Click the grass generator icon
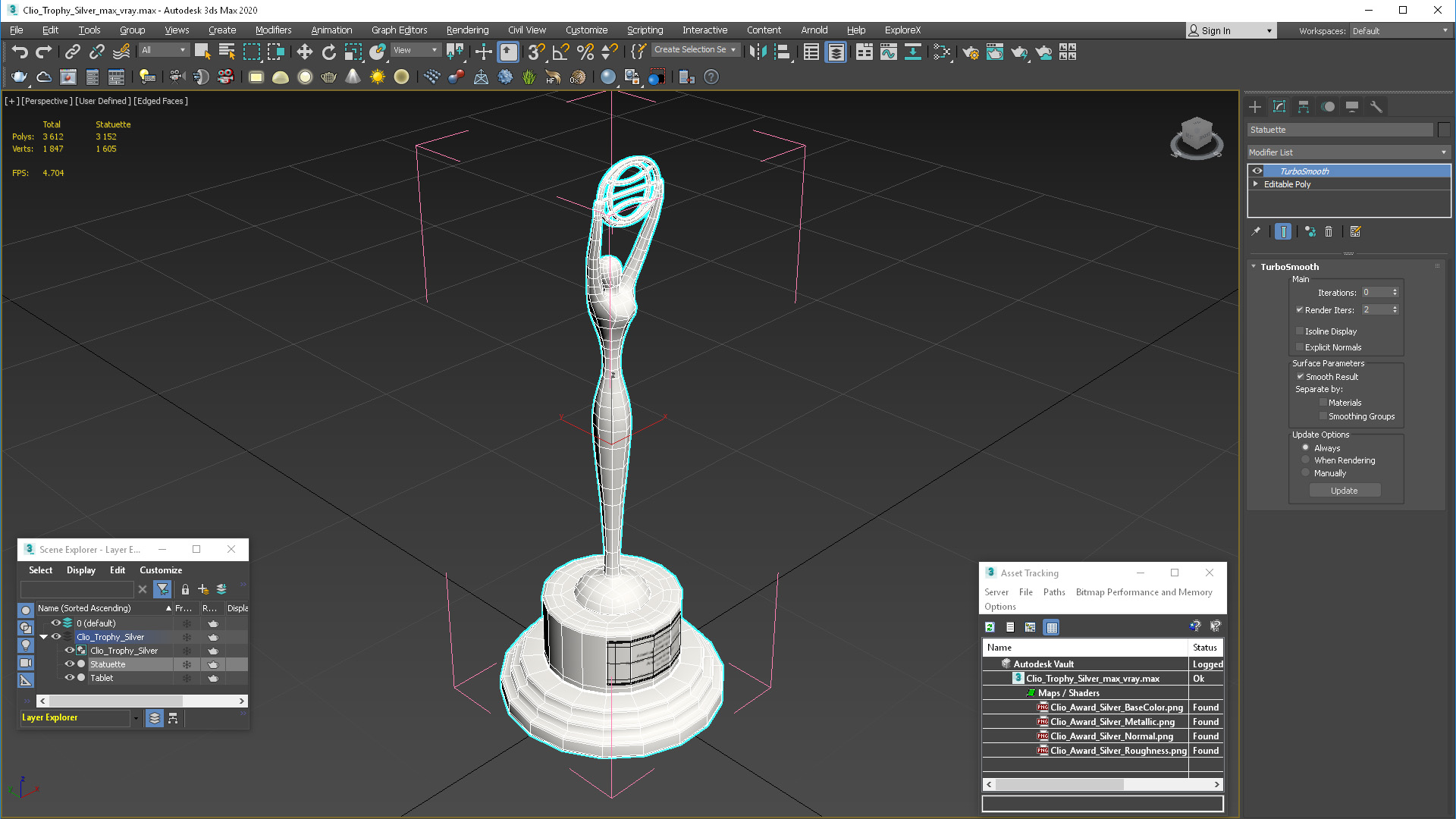The height and width of the screenshot is (819, 1456). tap(529, 77)
